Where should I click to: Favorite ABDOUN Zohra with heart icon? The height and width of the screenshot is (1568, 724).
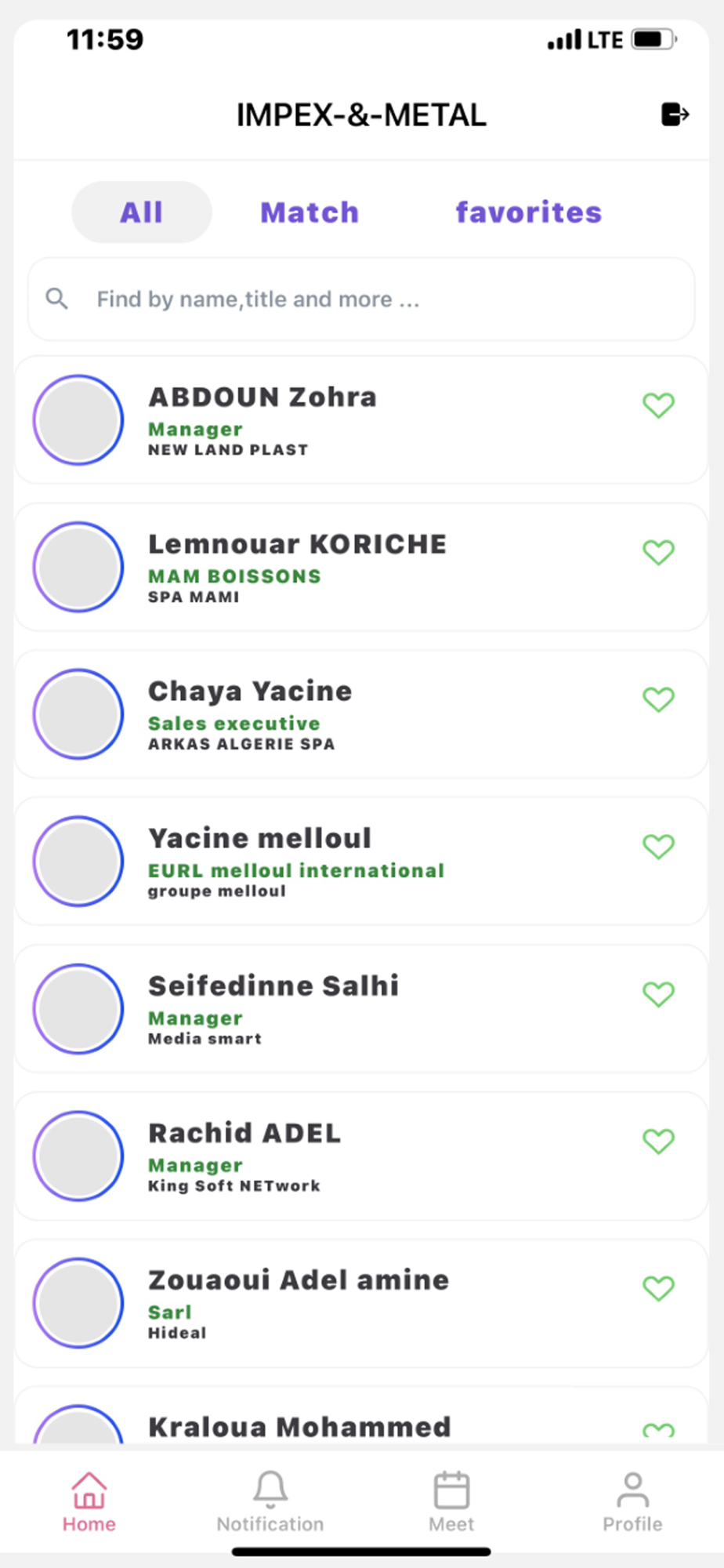tap(658, 405)
